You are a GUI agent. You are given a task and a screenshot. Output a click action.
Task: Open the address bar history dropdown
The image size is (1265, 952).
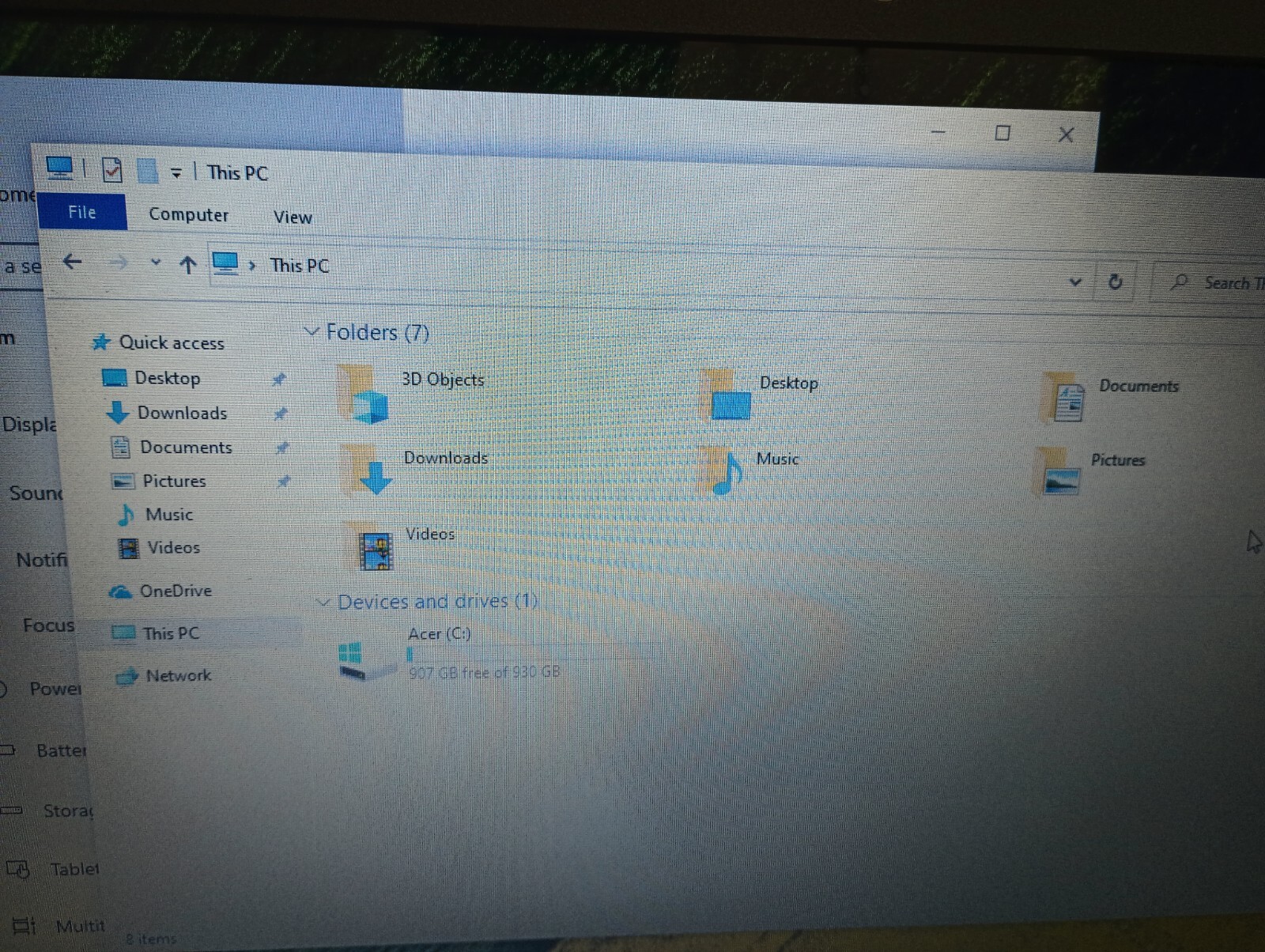(x=1075, y=281)
